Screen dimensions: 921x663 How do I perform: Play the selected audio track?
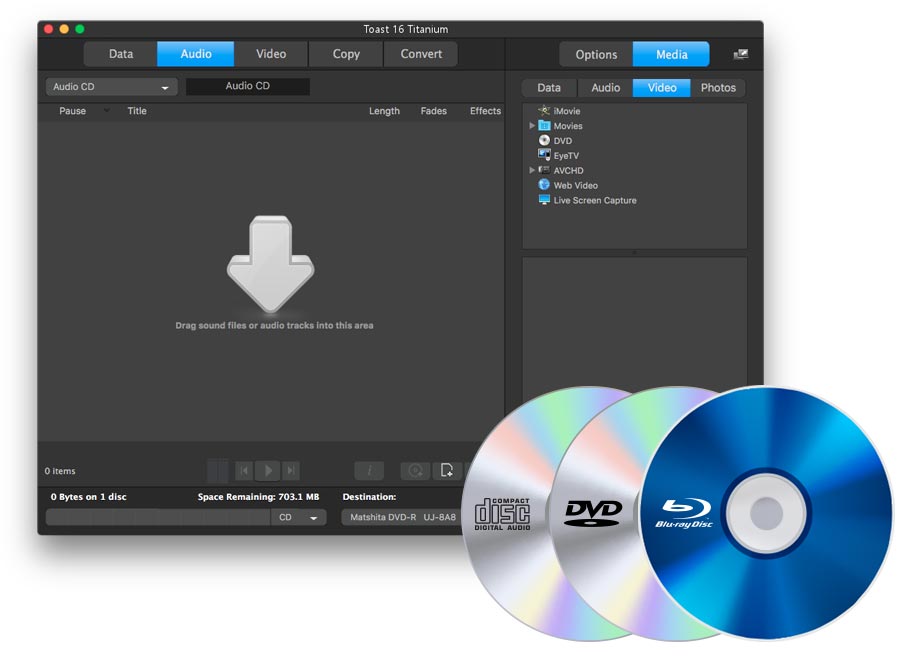point(268,470)
